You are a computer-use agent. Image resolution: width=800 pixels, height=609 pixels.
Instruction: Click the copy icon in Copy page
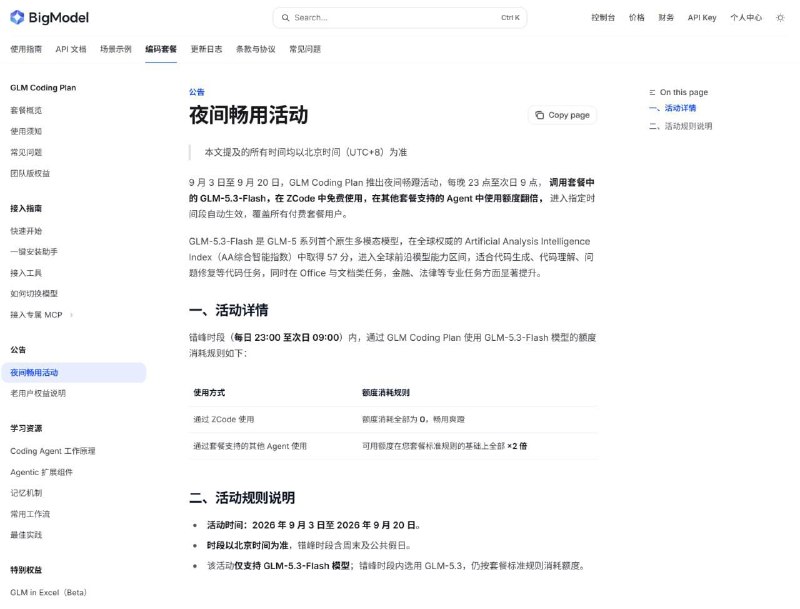[539, 115]
